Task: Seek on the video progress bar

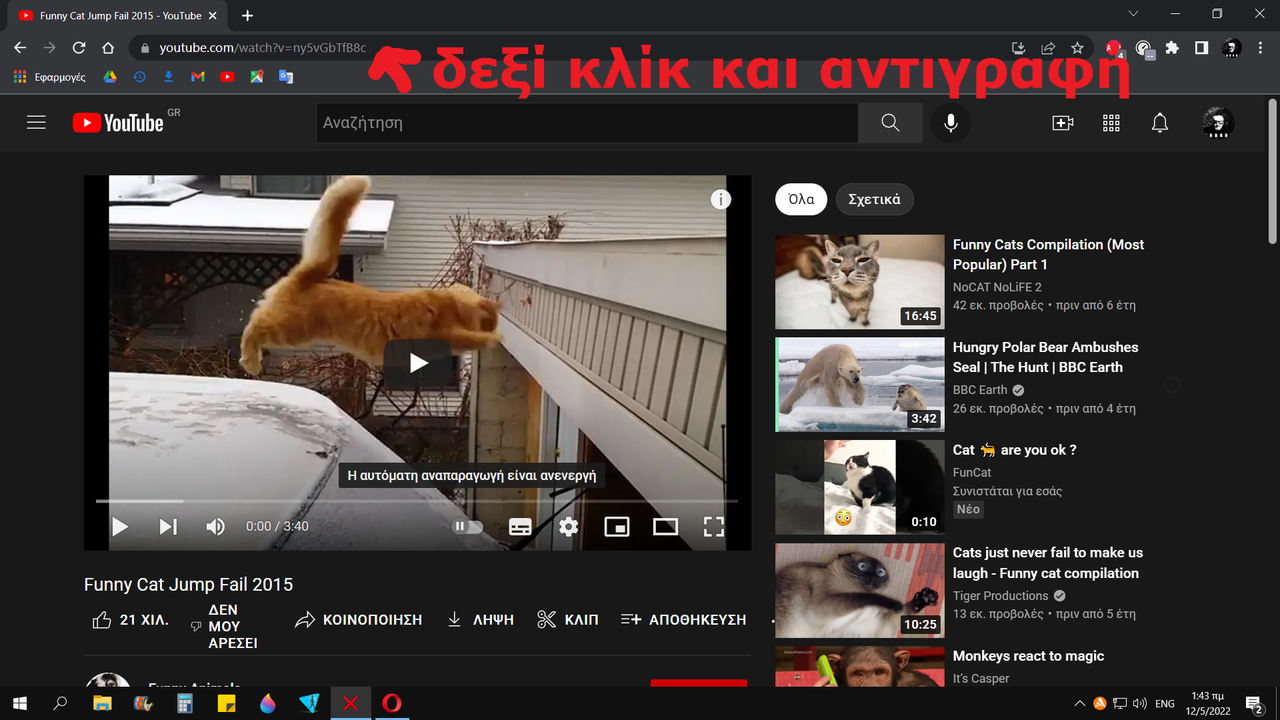Action: 417,501
